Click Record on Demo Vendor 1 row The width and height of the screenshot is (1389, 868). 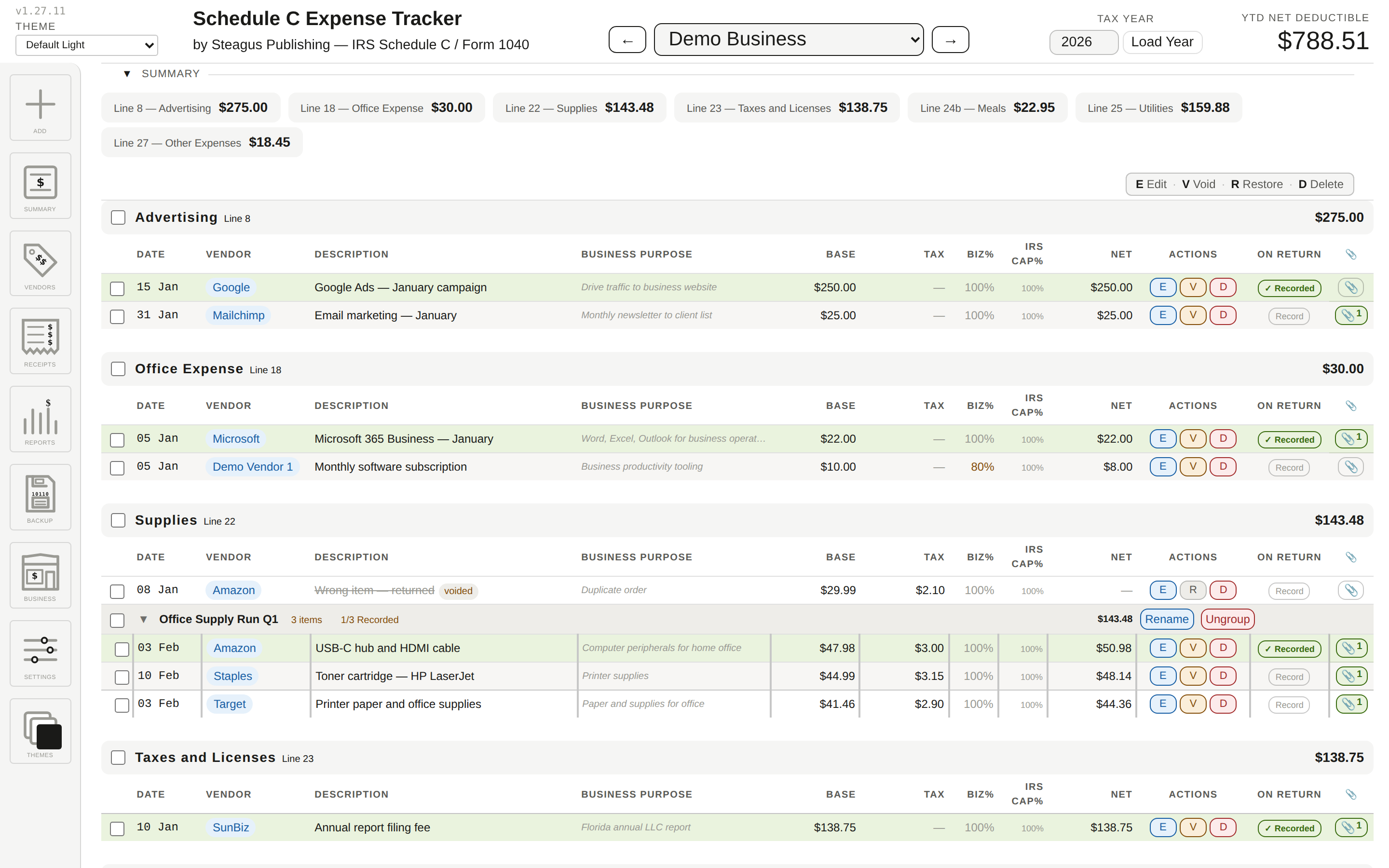coord(1289,468)
